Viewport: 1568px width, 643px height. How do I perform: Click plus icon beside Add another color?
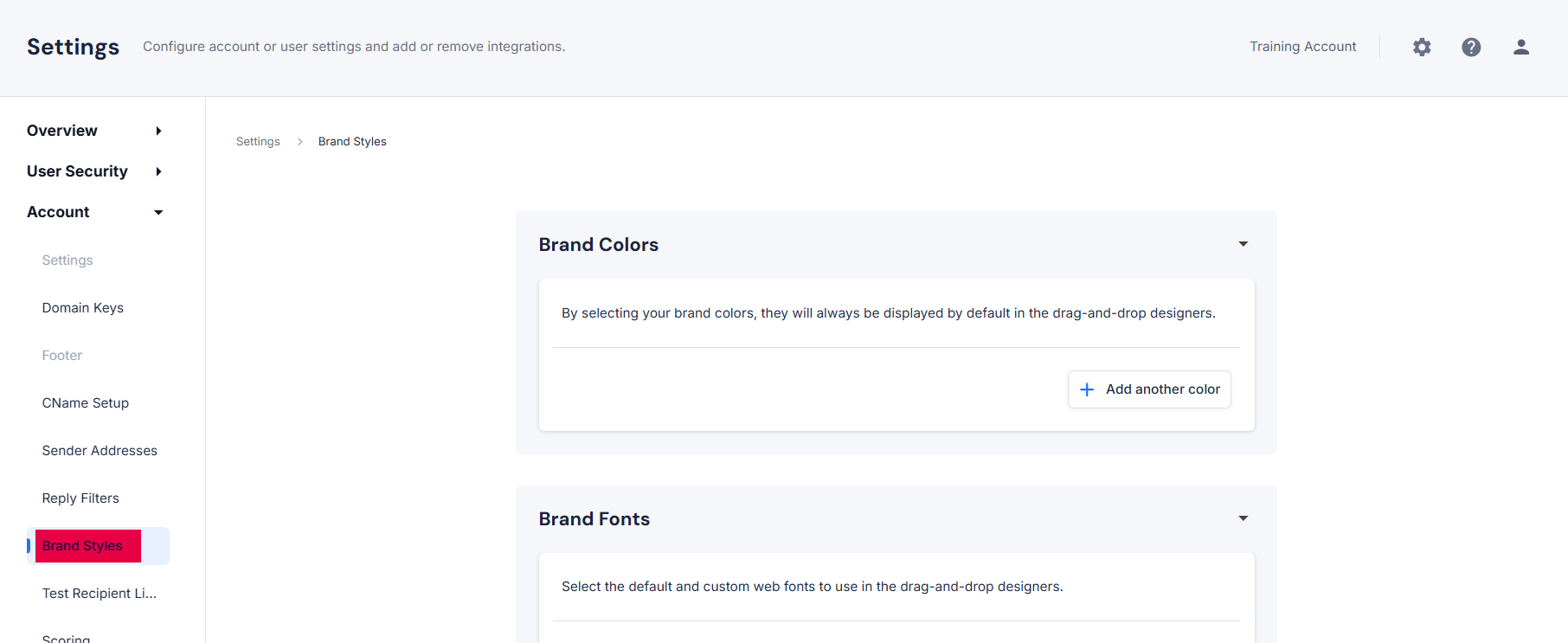click(1087, 389)
